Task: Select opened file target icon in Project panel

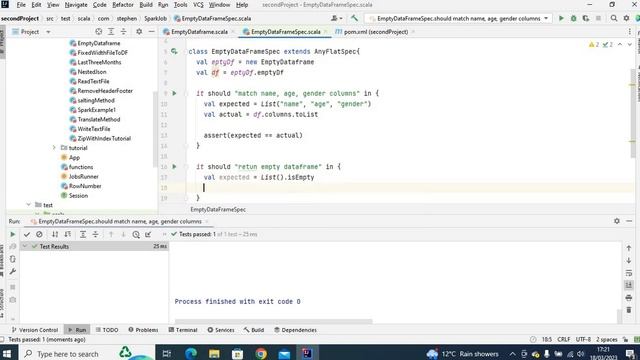Action: 98,31
